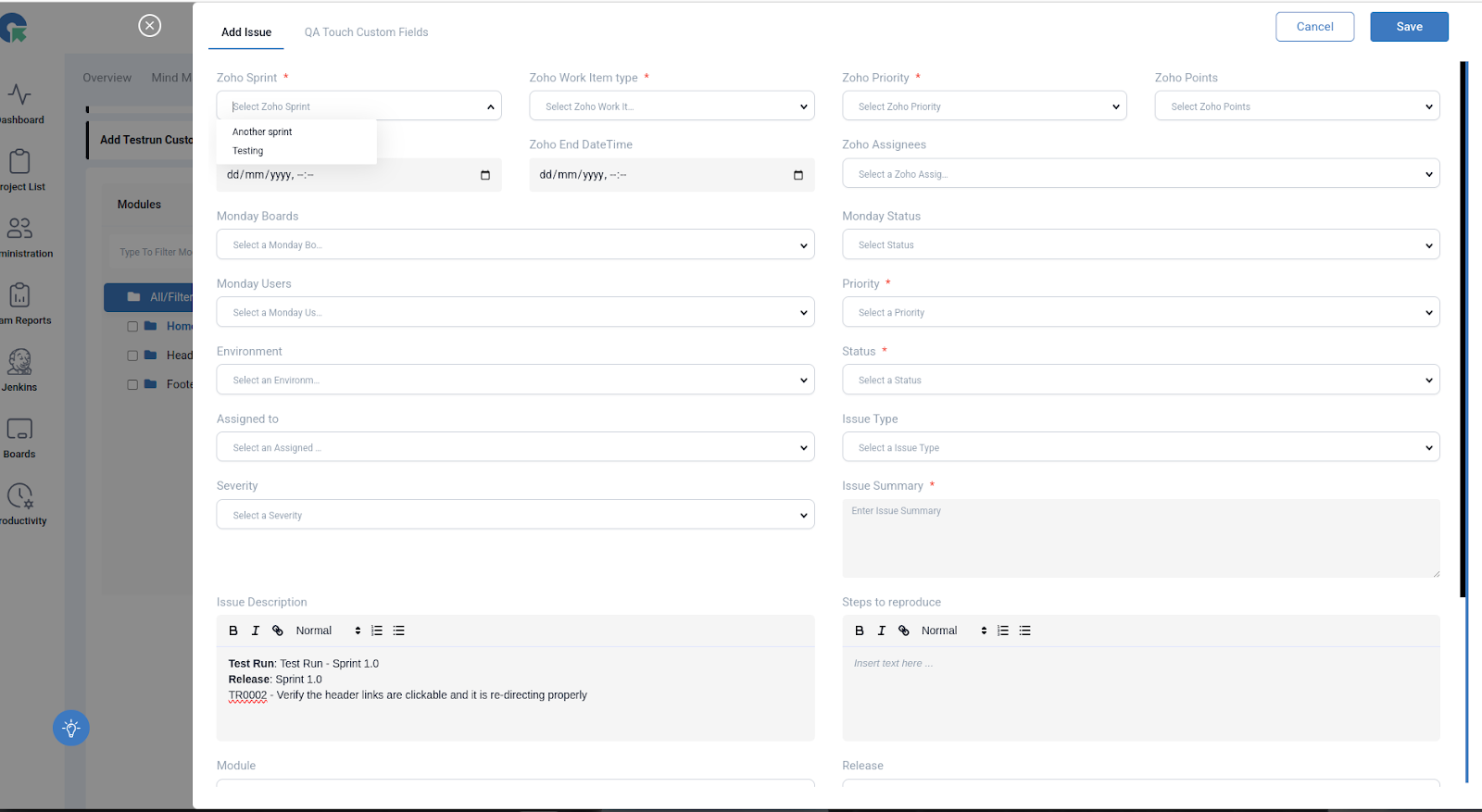Switch to QA Touch Custom Fields tab
The image size is (1482, 812).
(x=366, y=32)
